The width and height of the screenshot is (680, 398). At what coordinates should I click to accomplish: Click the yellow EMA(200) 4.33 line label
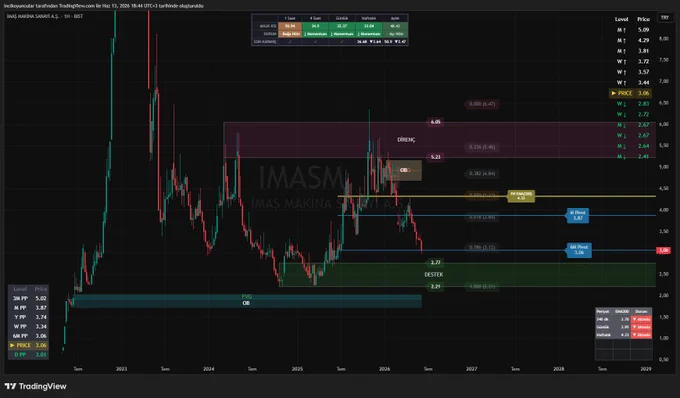pos(521,196)
